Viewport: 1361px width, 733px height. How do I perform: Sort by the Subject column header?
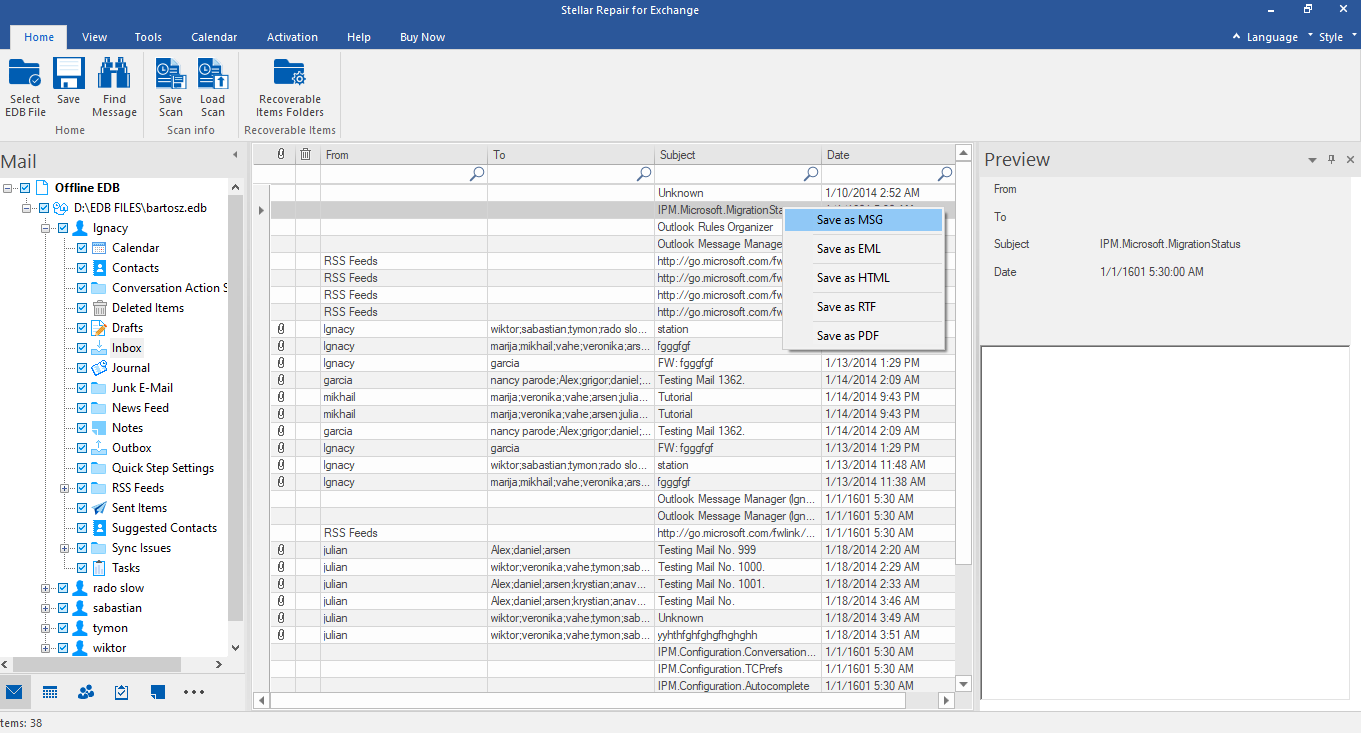(x=739, y=155)
